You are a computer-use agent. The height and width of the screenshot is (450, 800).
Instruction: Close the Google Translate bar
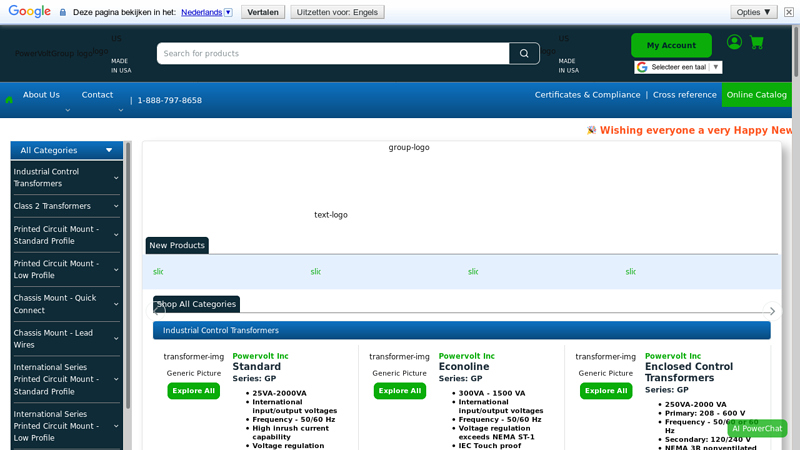[788, 12]
